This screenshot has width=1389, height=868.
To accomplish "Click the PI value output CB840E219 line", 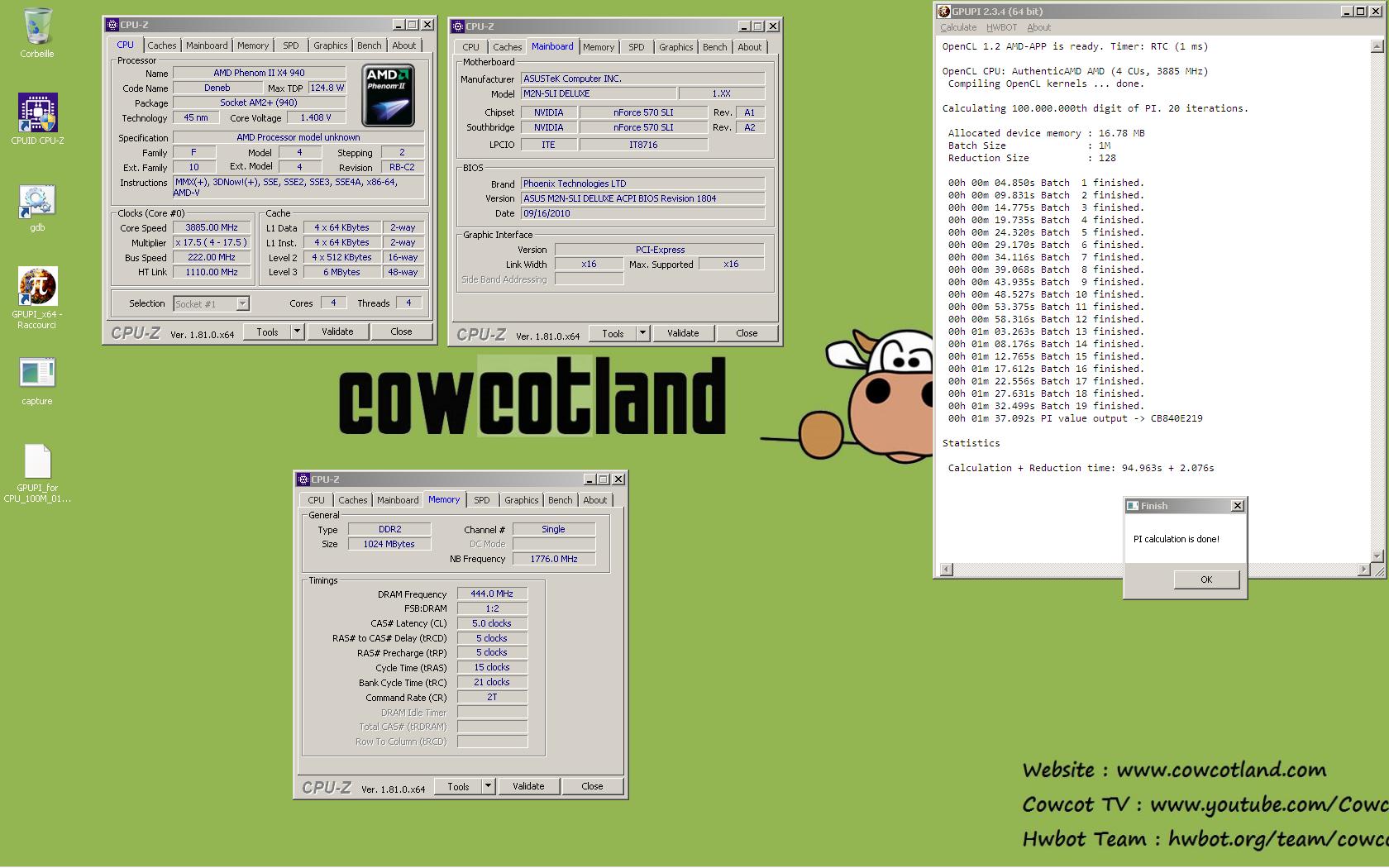I will tap(1075, 418).
